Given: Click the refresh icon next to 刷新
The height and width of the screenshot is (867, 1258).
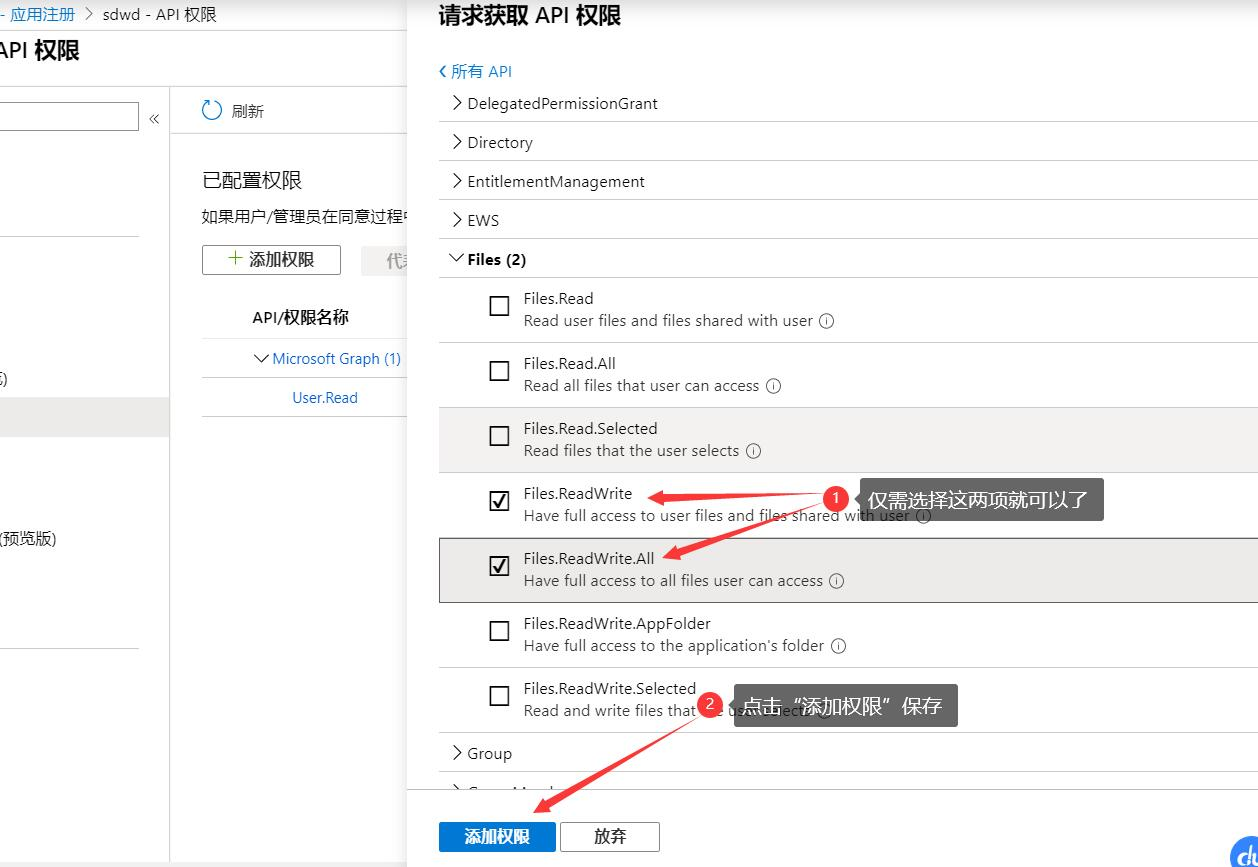Looking at the screenshot, I should tap(211, 110).
